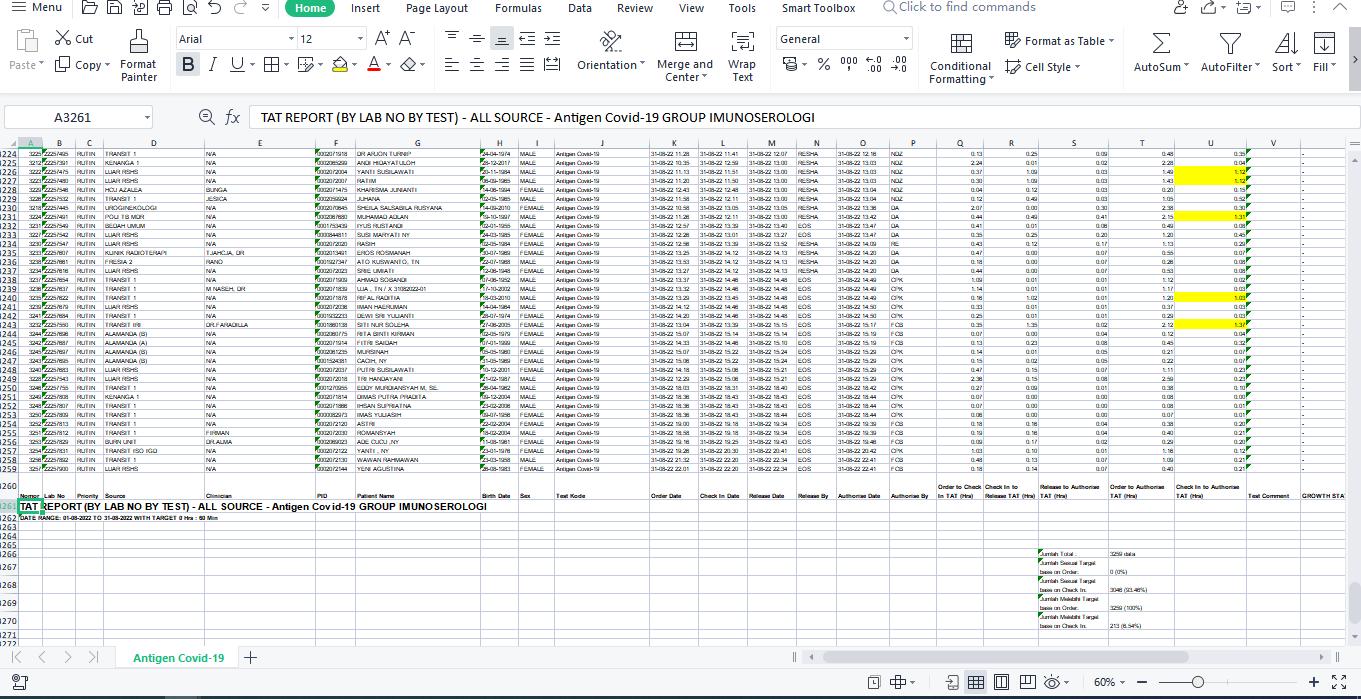
Task: Align text right
Action: pos(501,64)
